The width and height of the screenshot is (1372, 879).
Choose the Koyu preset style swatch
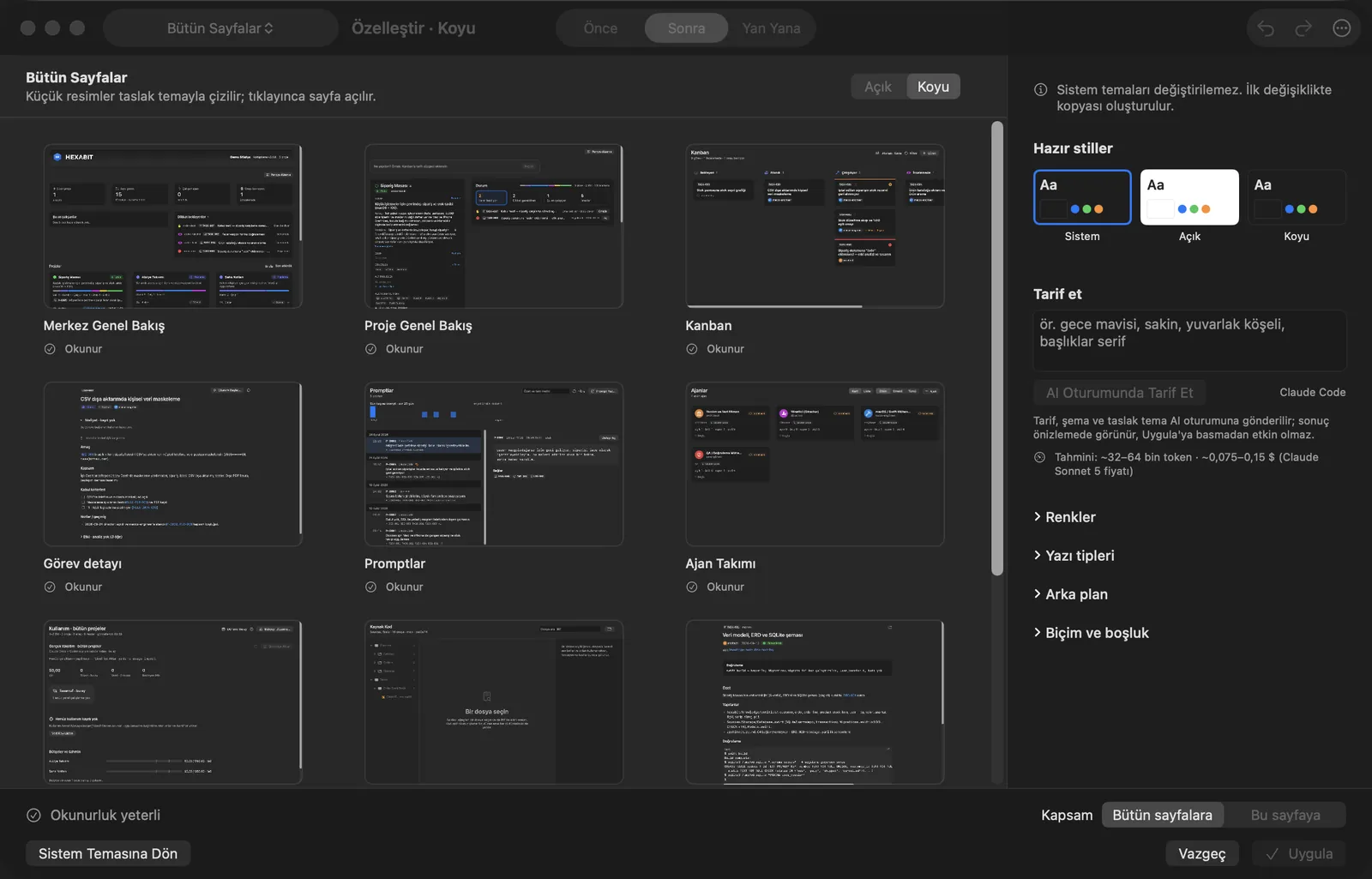(1297, 197)
